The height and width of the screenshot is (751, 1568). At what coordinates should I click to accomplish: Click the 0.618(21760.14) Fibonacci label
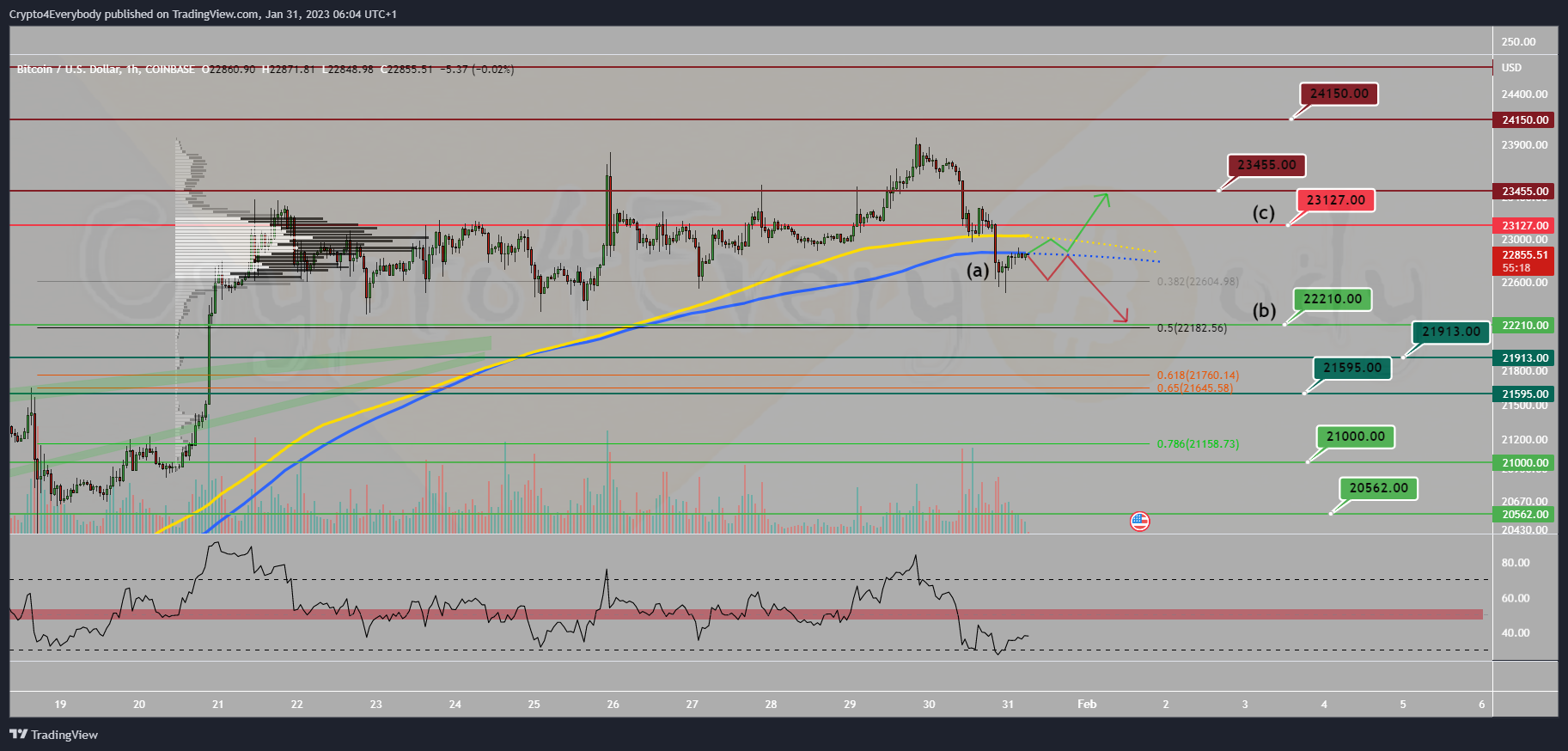tap(1198, 375)
